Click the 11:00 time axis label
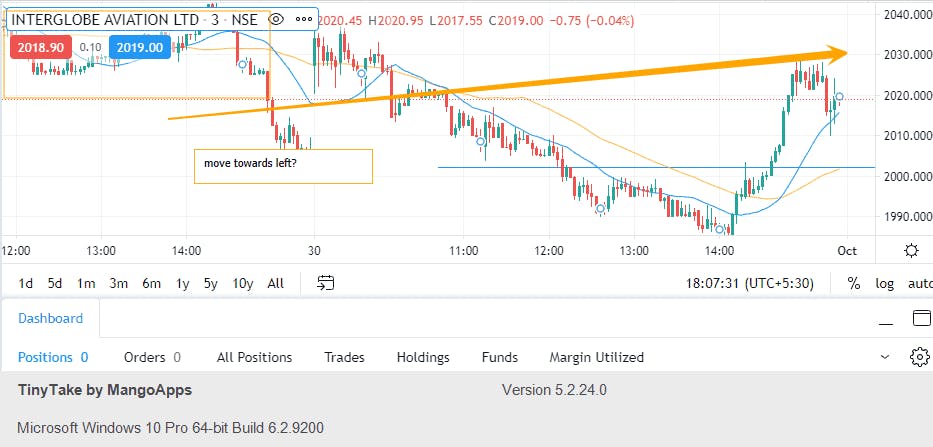This screenshot has height=447, width=933. 463,251
